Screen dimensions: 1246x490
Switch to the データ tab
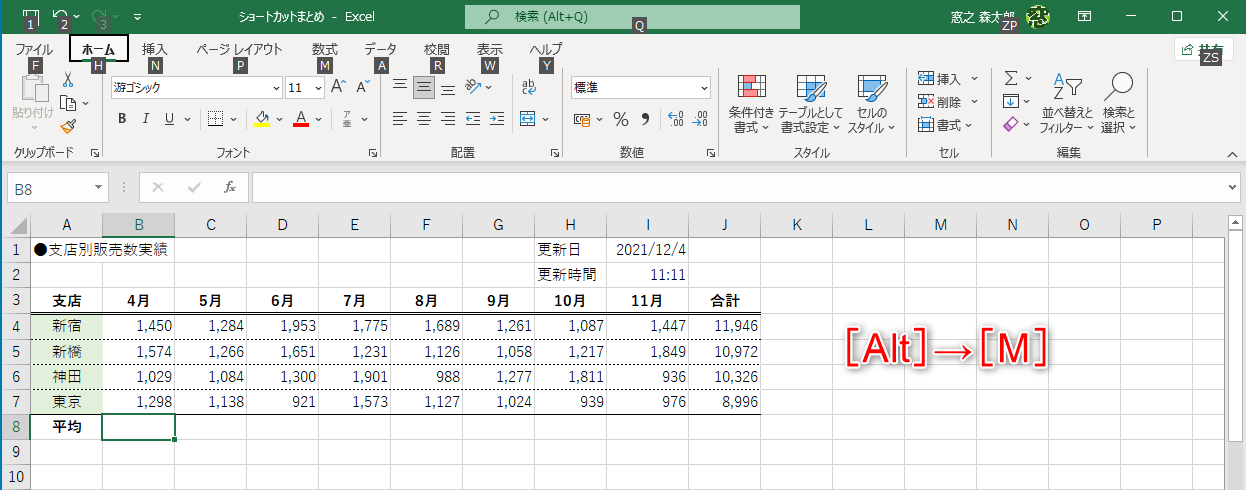coord(380,49)
